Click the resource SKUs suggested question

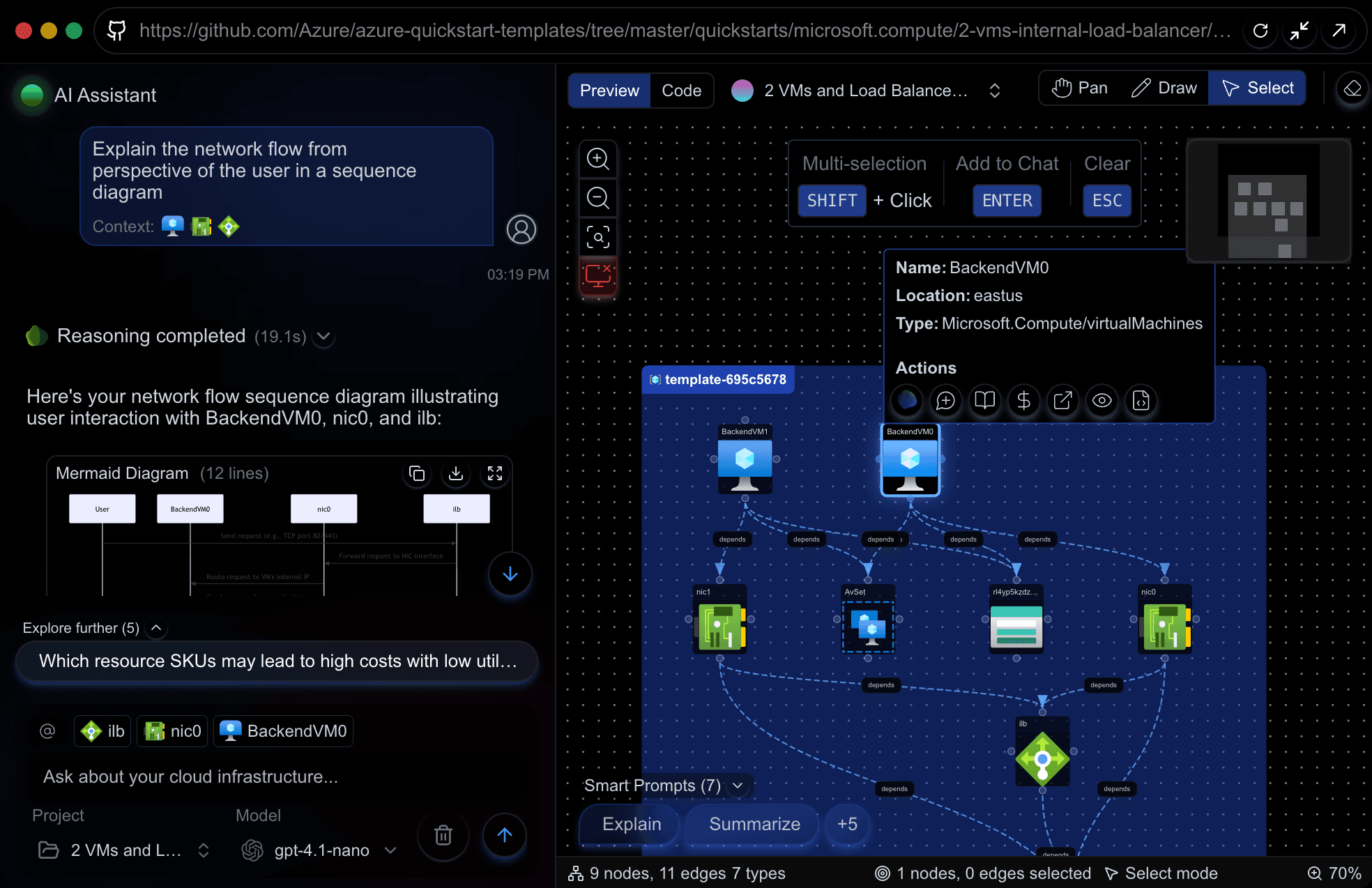(x=277, y=661)
